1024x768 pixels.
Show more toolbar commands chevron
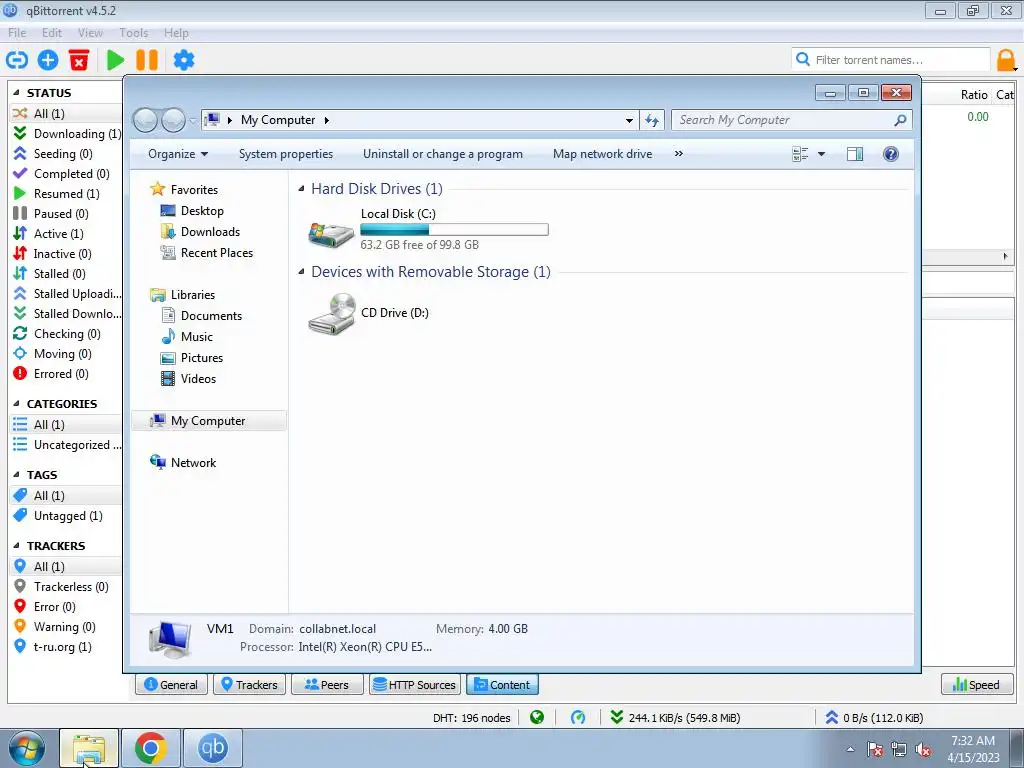[679, 154]
